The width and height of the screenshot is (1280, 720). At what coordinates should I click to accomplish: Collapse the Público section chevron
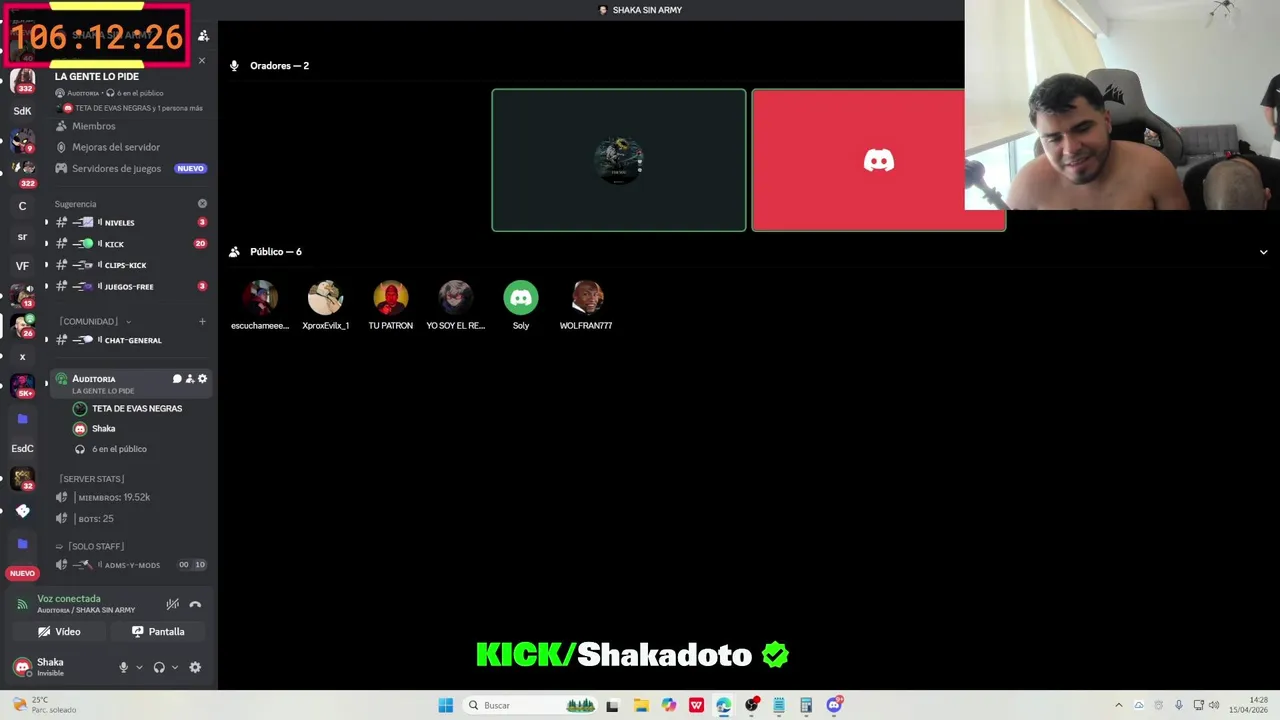tap(1263, 252)
